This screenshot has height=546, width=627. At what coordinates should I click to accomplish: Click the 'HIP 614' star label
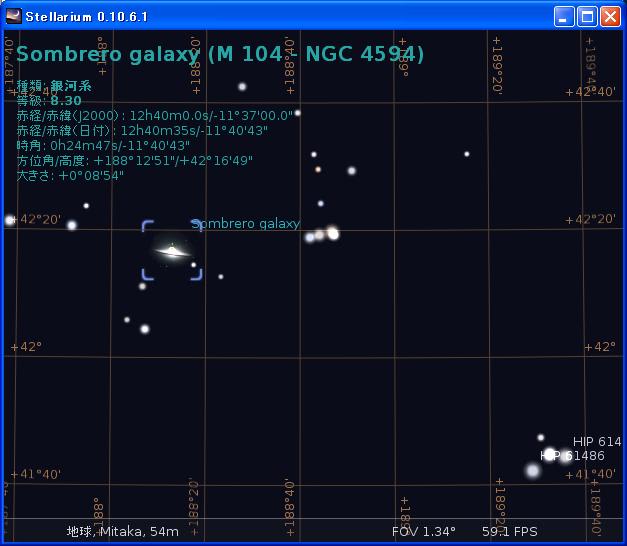597,442
